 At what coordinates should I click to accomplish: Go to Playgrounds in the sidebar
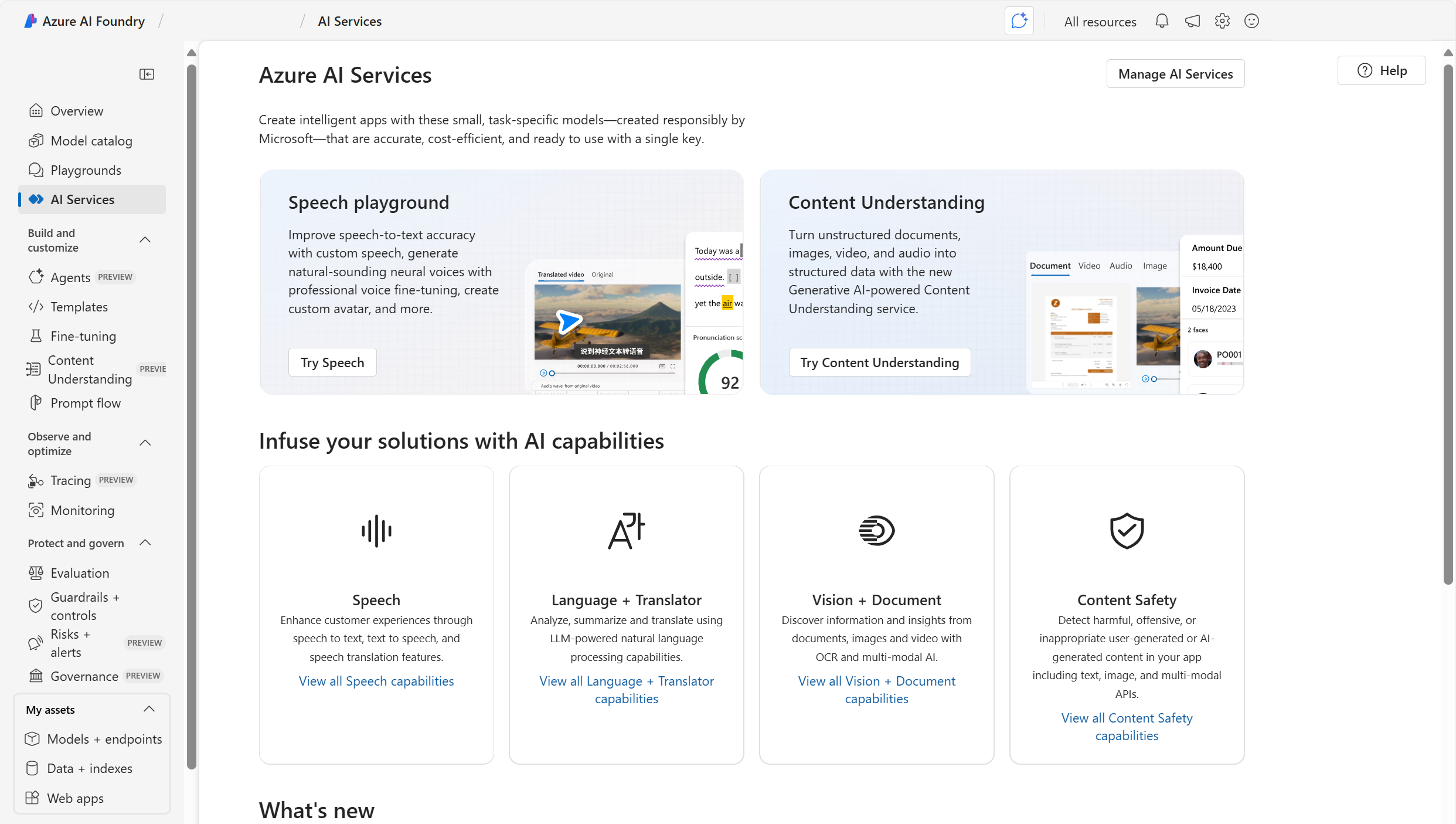(x=92, y=170)
